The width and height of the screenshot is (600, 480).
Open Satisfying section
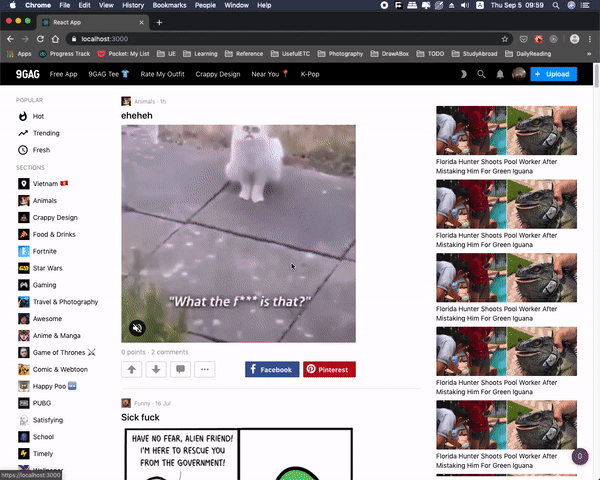point(41,420)
